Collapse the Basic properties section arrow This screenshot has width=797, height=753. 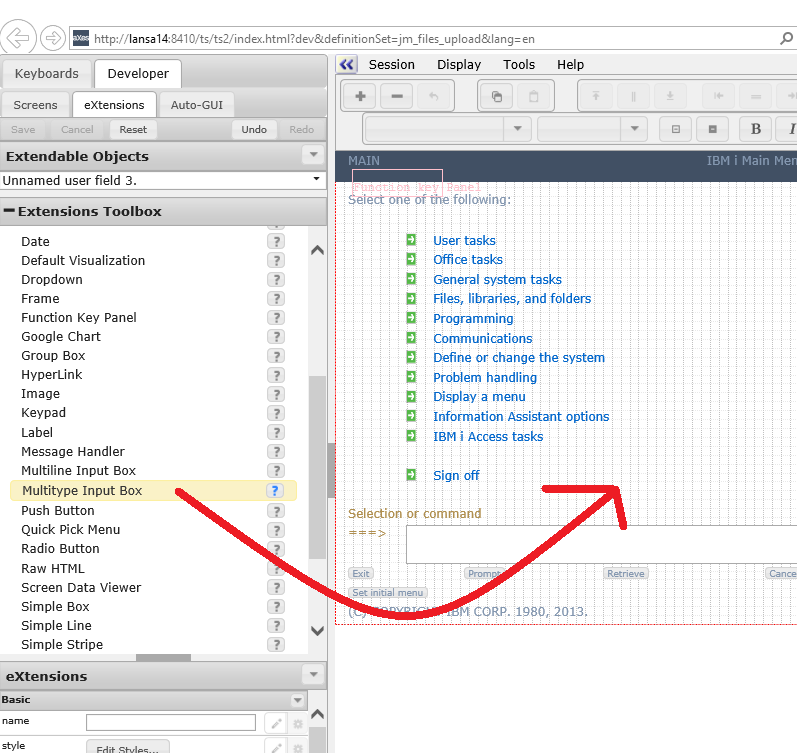297,700
